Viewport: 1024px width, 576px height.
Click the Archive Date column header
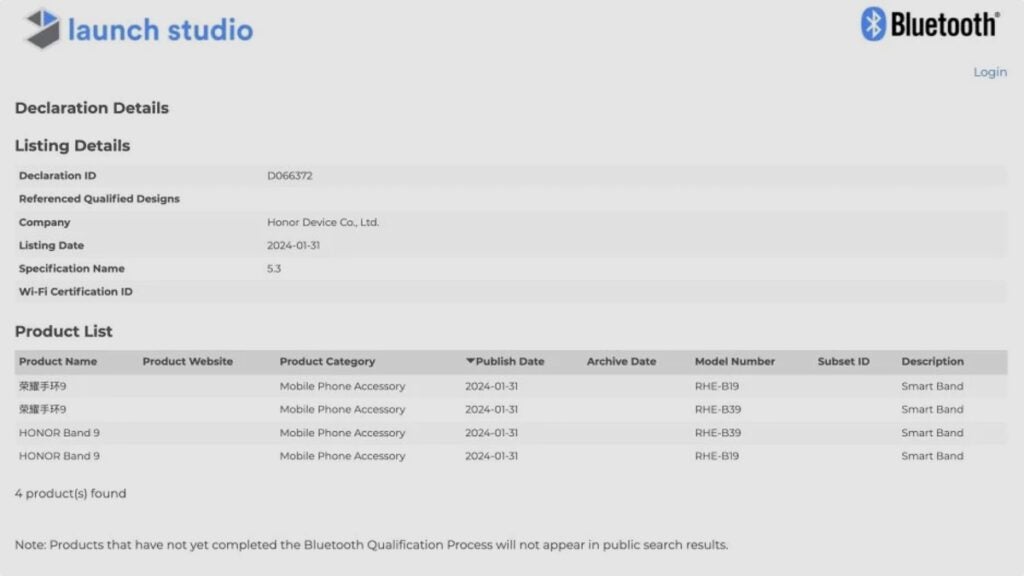click(x=621, y=361)
